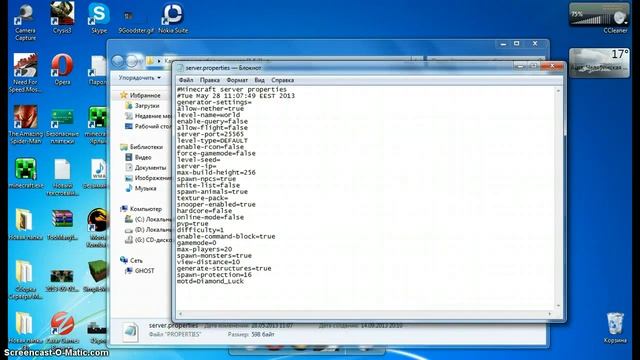The image size is (640, 360).
Task: Open the Файл menu in Notepad
Action: pyautogui.click(x=186, y=80)
